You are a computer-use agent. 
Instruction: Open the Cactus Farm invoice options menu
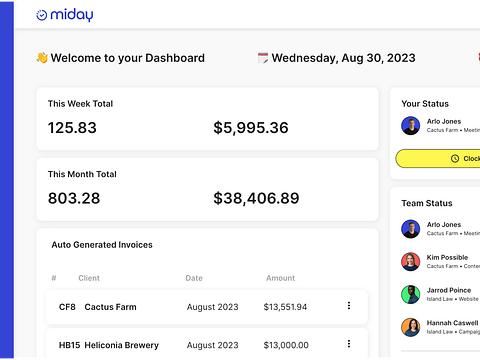coord(349,306)
